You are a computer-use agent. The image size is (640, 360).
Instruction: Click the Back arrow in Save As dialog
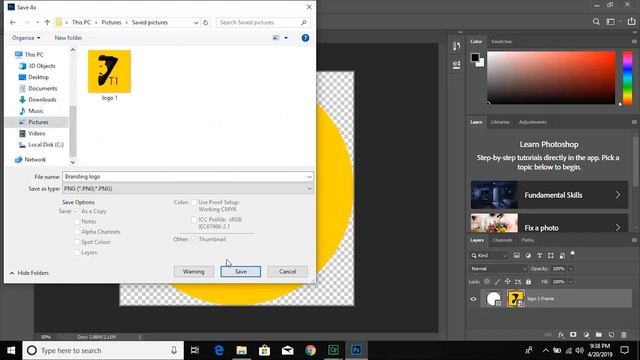point(13,22)
